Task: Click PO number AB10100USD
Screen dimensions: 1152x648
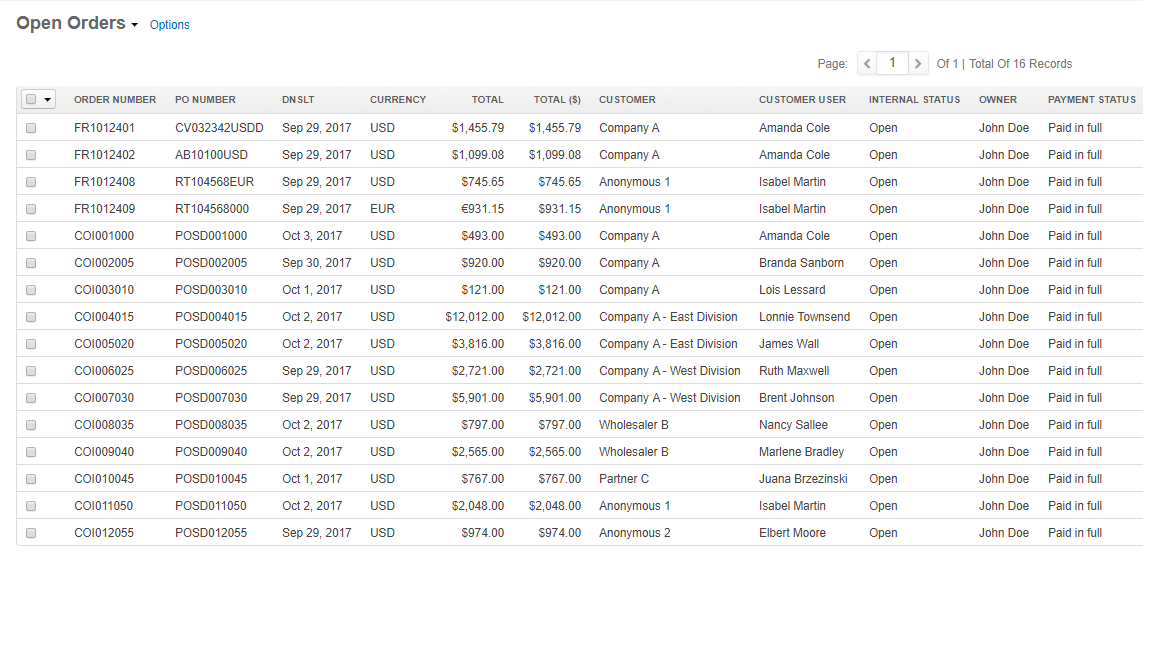Action: [x=212, y=155]
